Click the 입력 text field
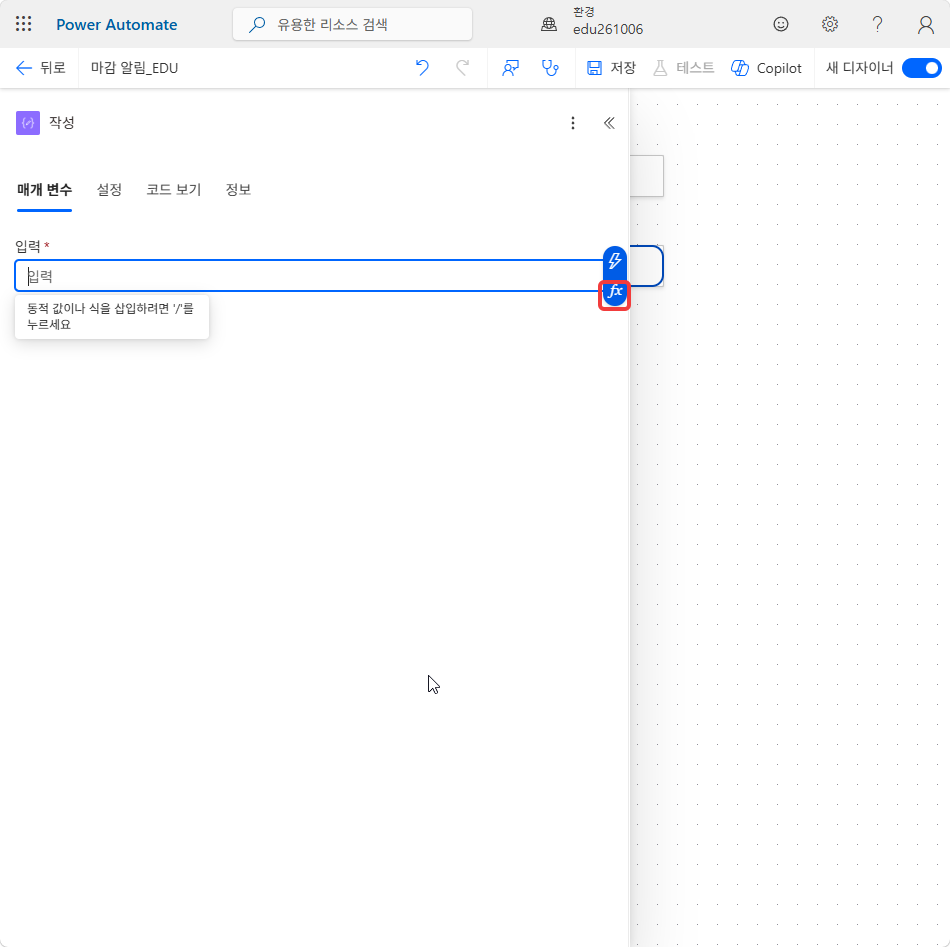 (309, 276)
